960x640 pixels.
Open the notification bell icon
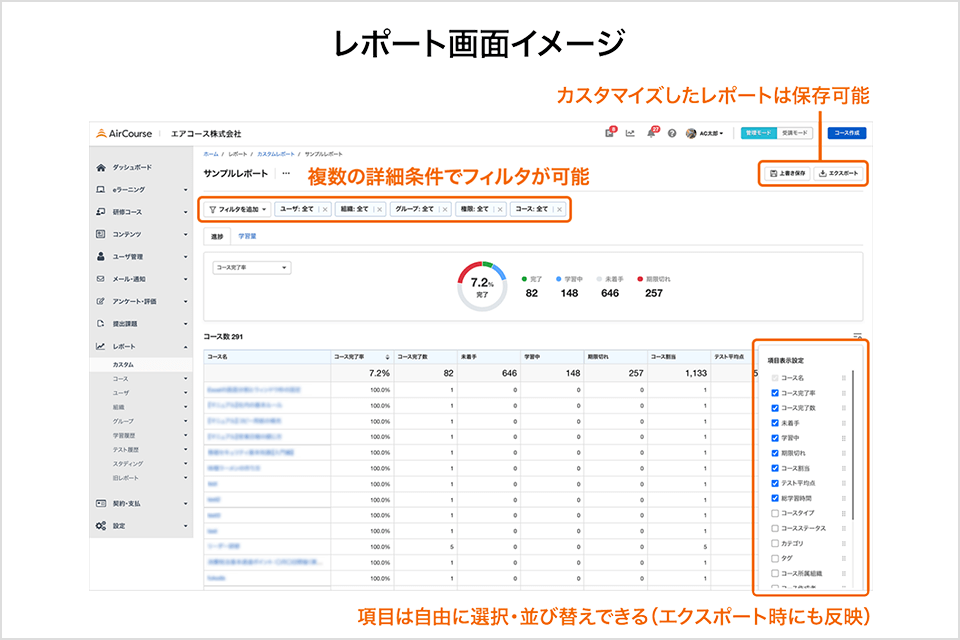(x=652, y=132)
